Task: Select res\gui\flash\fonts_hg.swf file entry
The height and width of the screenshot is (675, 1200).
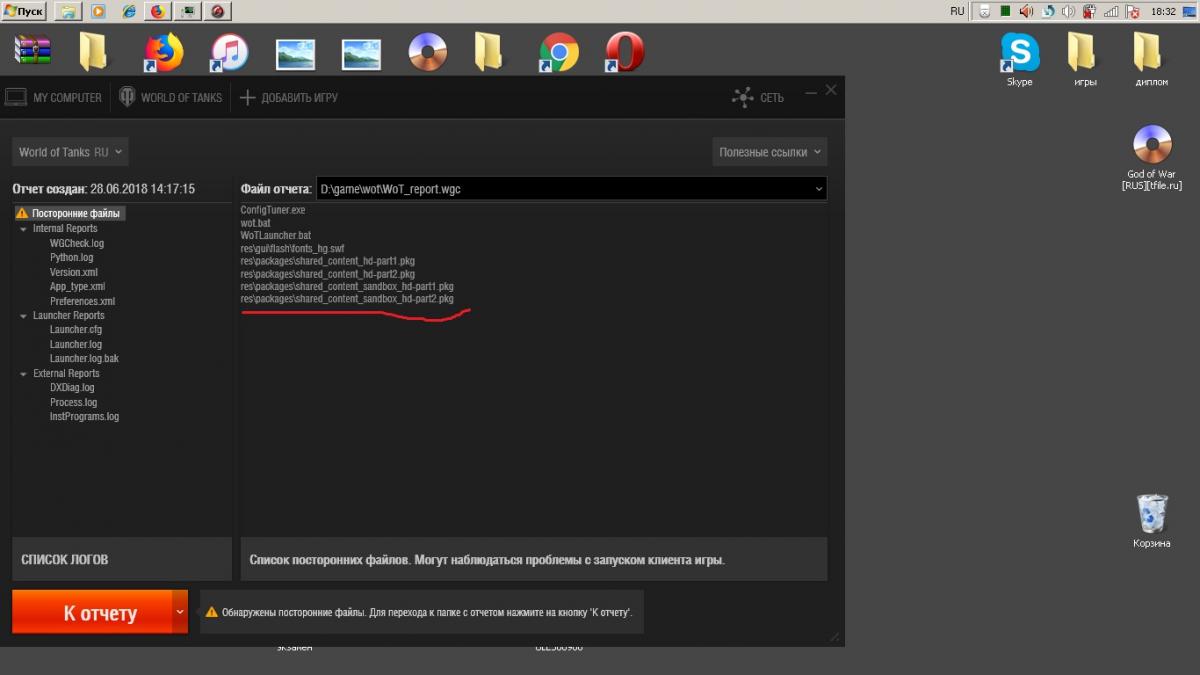Action: pyautogui.click(x=292, y=248)
